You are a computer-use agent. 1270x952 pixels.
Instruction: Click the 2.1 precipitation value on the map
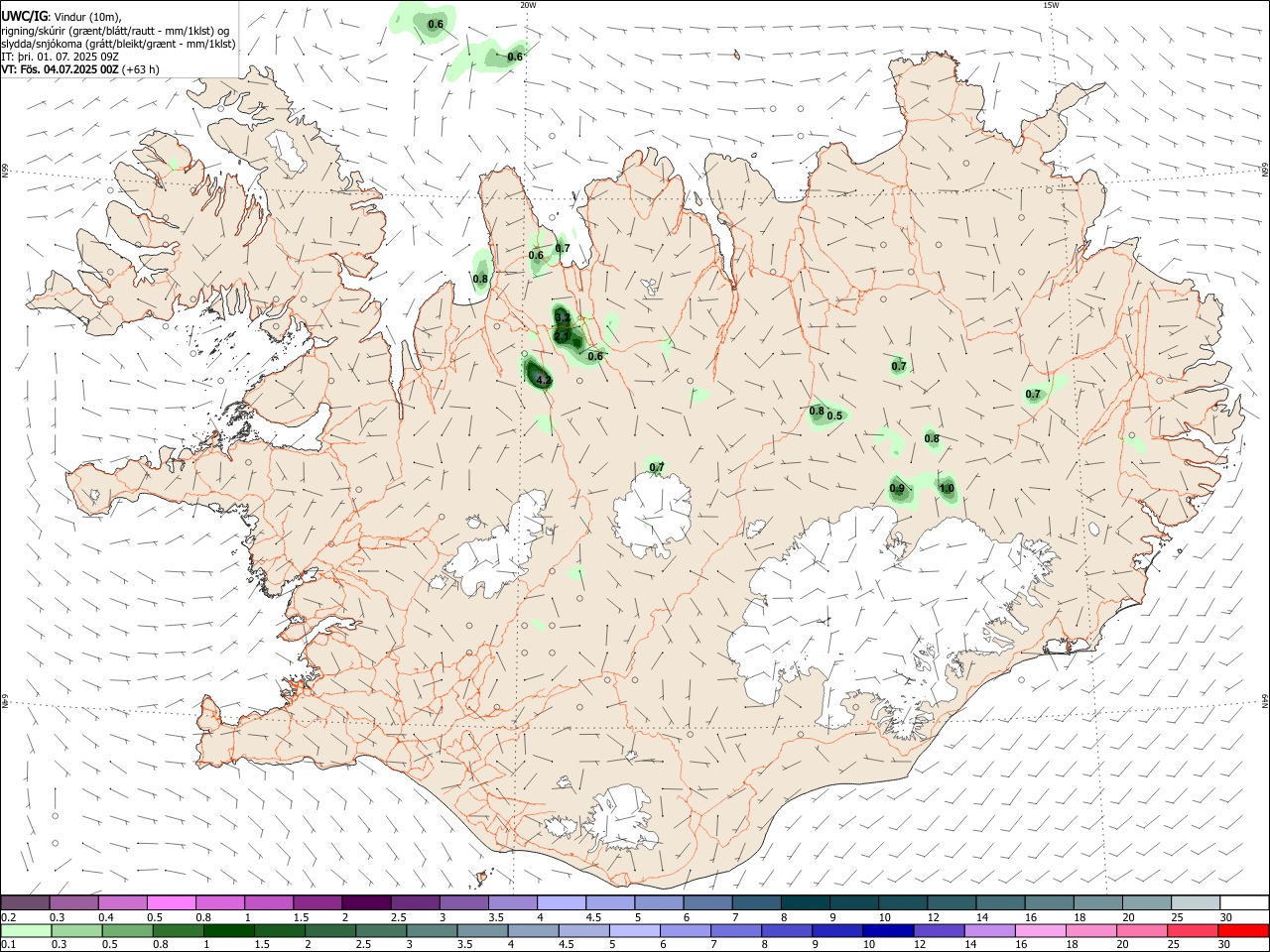[x=562, y=336]
